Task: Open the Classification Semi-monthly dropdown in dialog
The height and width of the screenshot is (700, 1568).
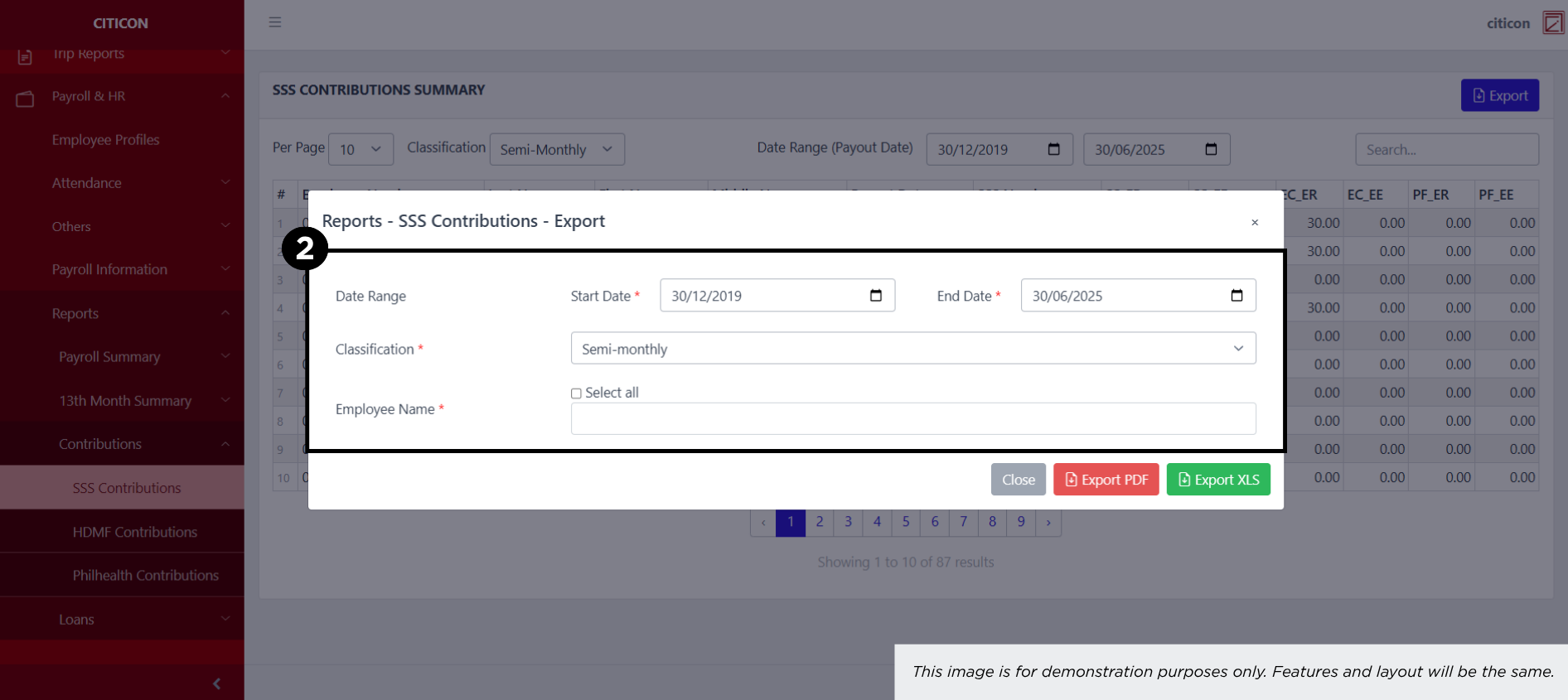Action: (x=913, y=349)
